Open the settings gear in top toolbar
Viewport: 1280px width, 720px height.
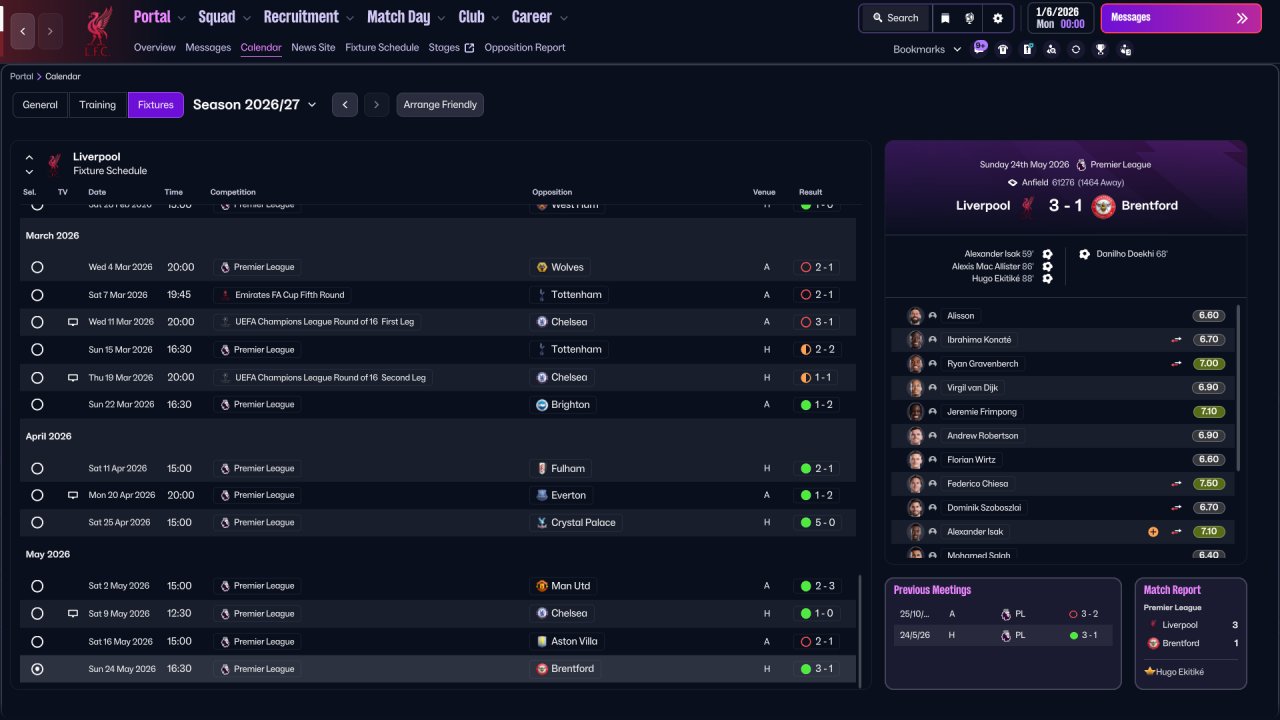pos(998,18)
